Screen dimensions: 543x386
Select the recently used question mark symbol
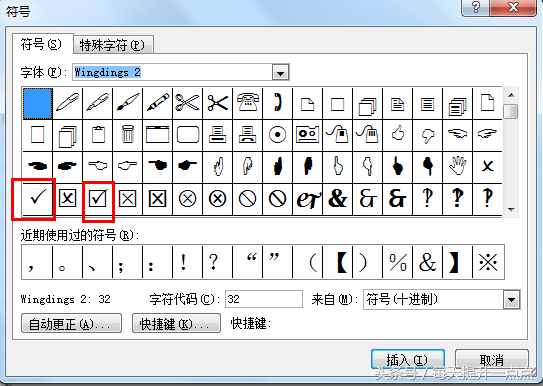[x=217, y=262]
